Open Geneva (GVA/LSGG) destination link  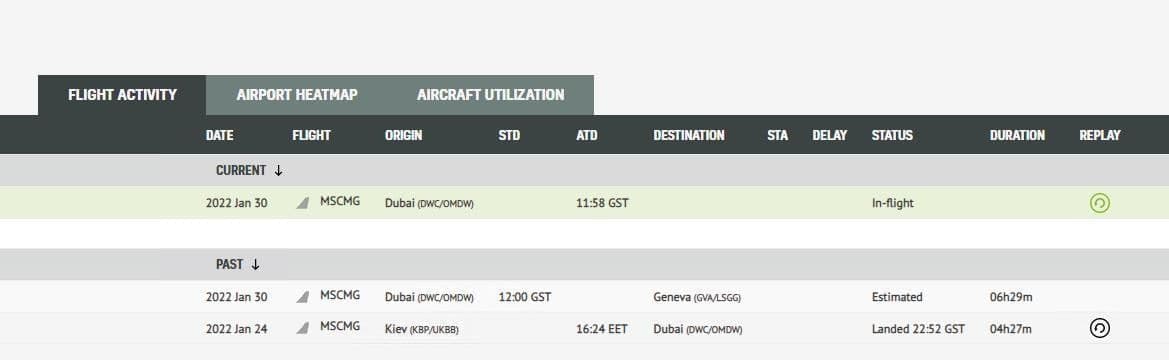pyautogui.click(x=696, y=297)
